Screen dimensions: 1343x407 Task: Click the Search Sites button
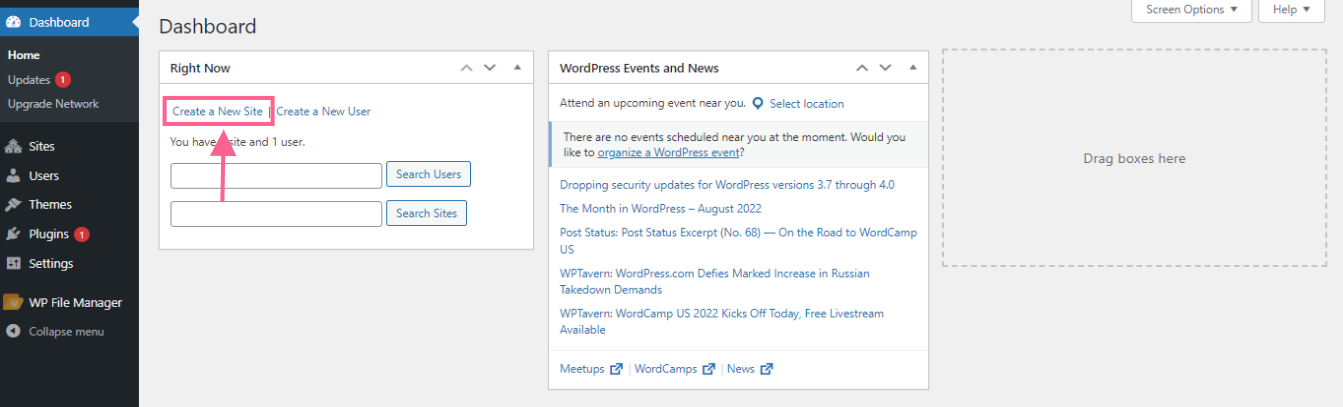(x=426, y=213)
